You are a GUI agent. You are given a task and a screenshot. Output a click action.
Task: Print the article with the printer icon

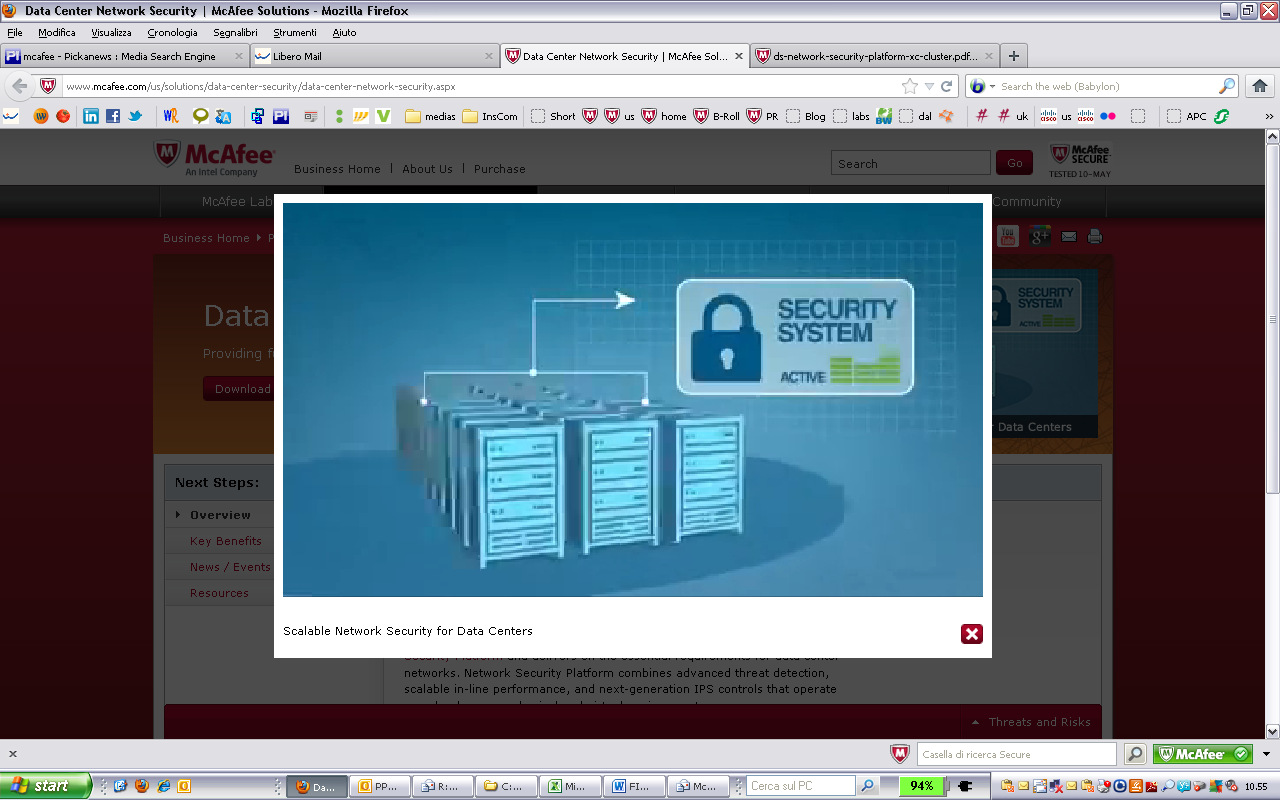[1095, 236]
